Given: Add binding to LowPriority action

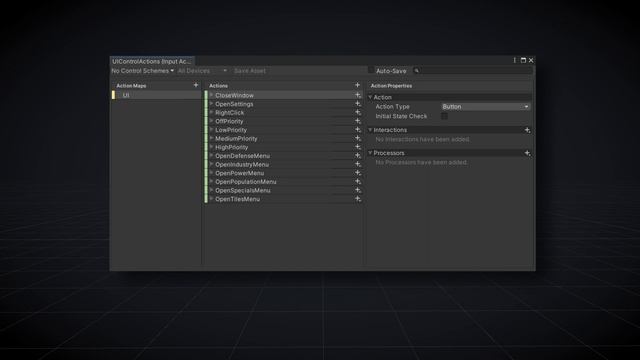Looking at the screenshot, I should click(358, 130).
